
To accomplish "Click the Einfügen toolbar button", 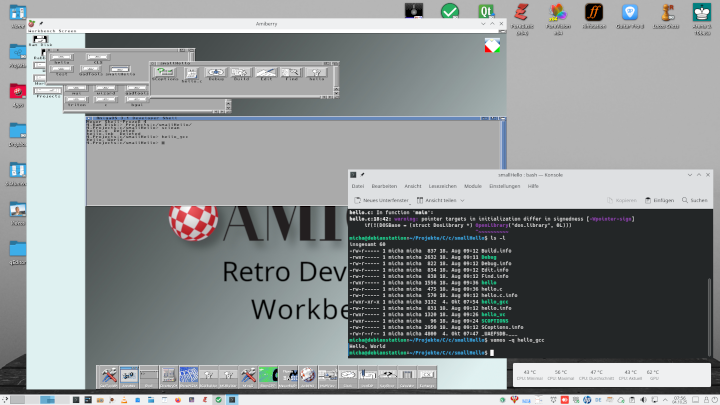I will [660, 200].
